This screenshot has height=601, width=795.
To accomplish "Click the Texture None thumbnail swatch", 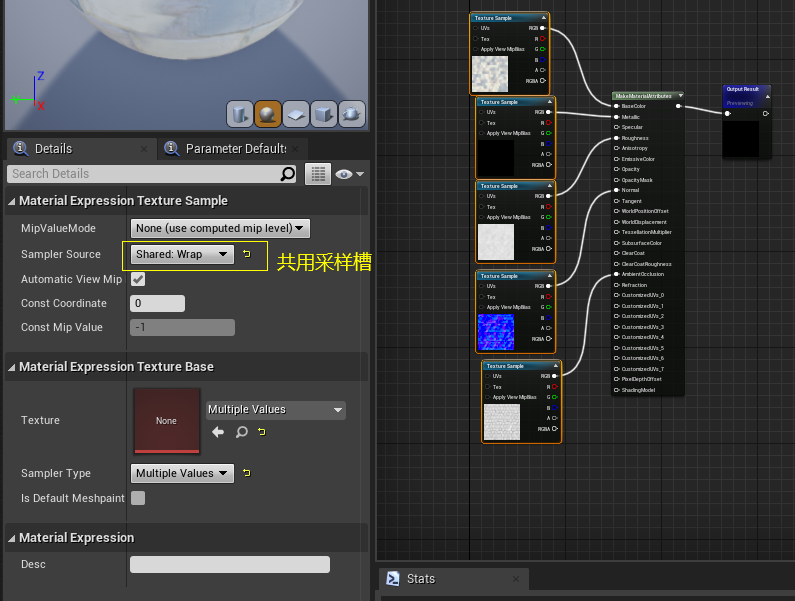I will 167,420.
